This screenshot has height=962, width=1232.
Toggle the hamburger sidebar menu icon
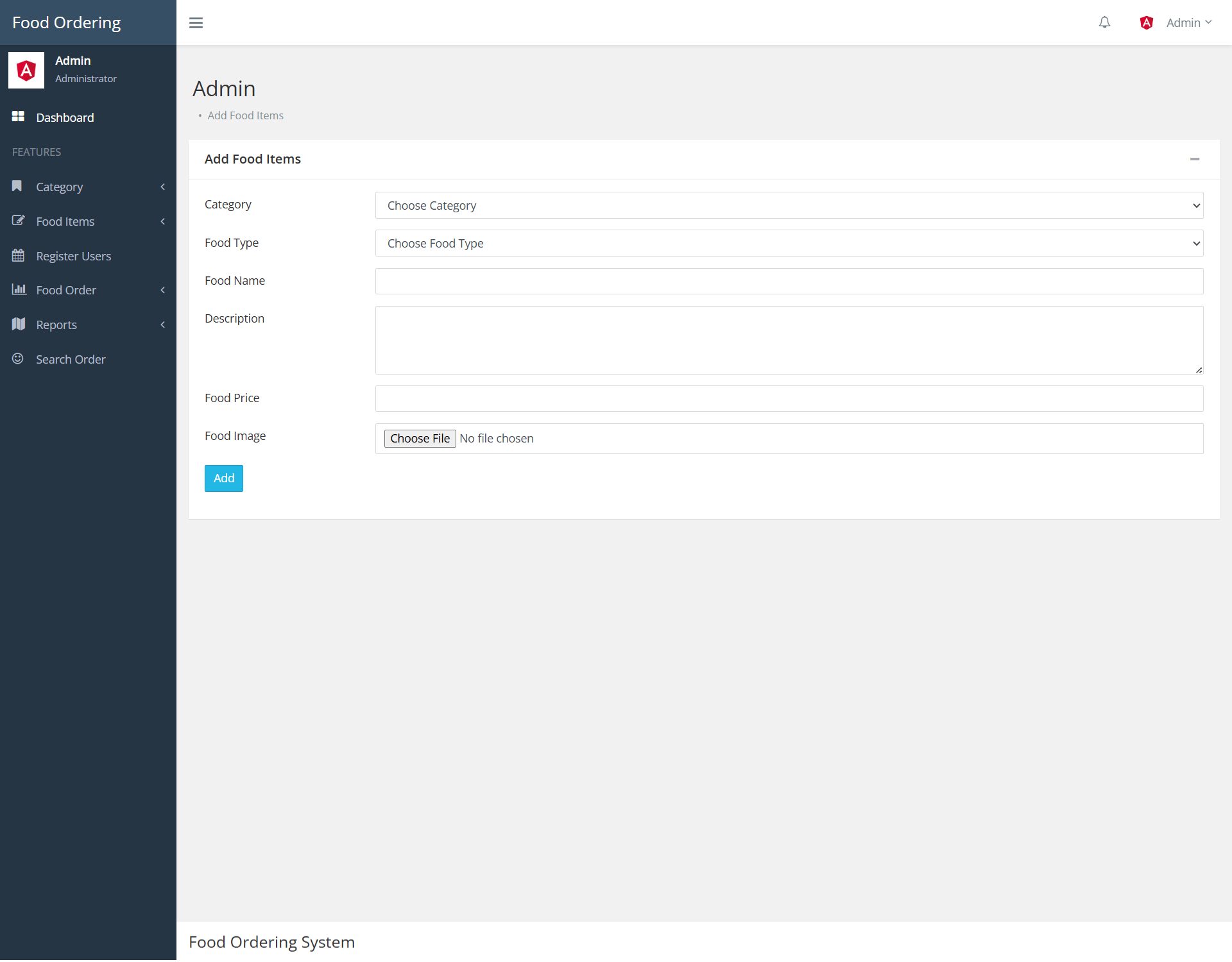click(196, 23)
